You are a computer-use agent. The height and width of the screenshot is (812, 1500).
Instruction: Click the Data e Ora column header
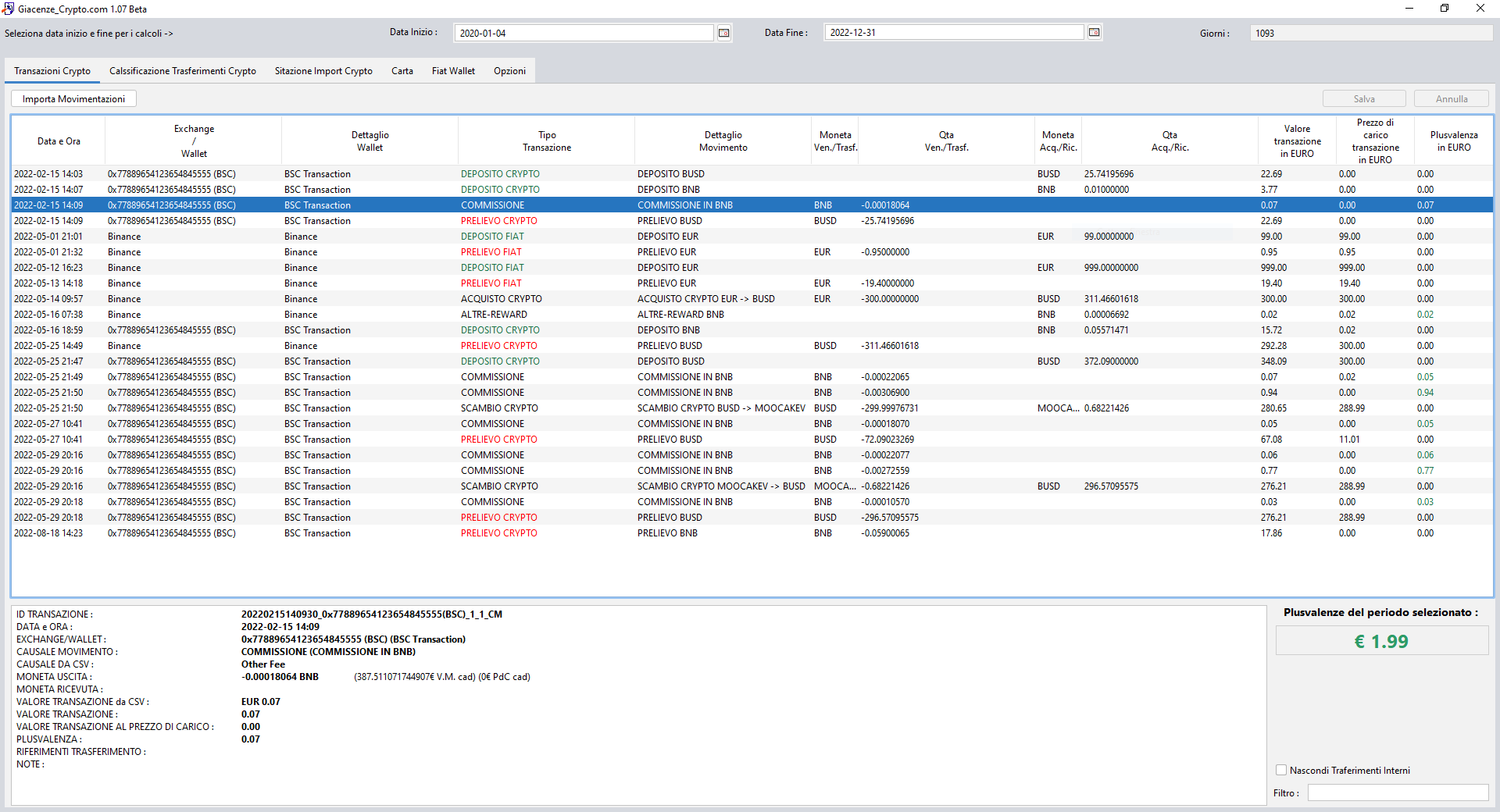(59, 141)
